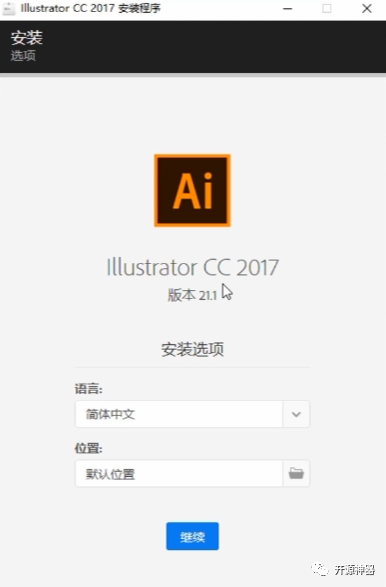Click the installer icon in the title bar
The width and height of the screenshot is (386, 587).
point(9,8)
